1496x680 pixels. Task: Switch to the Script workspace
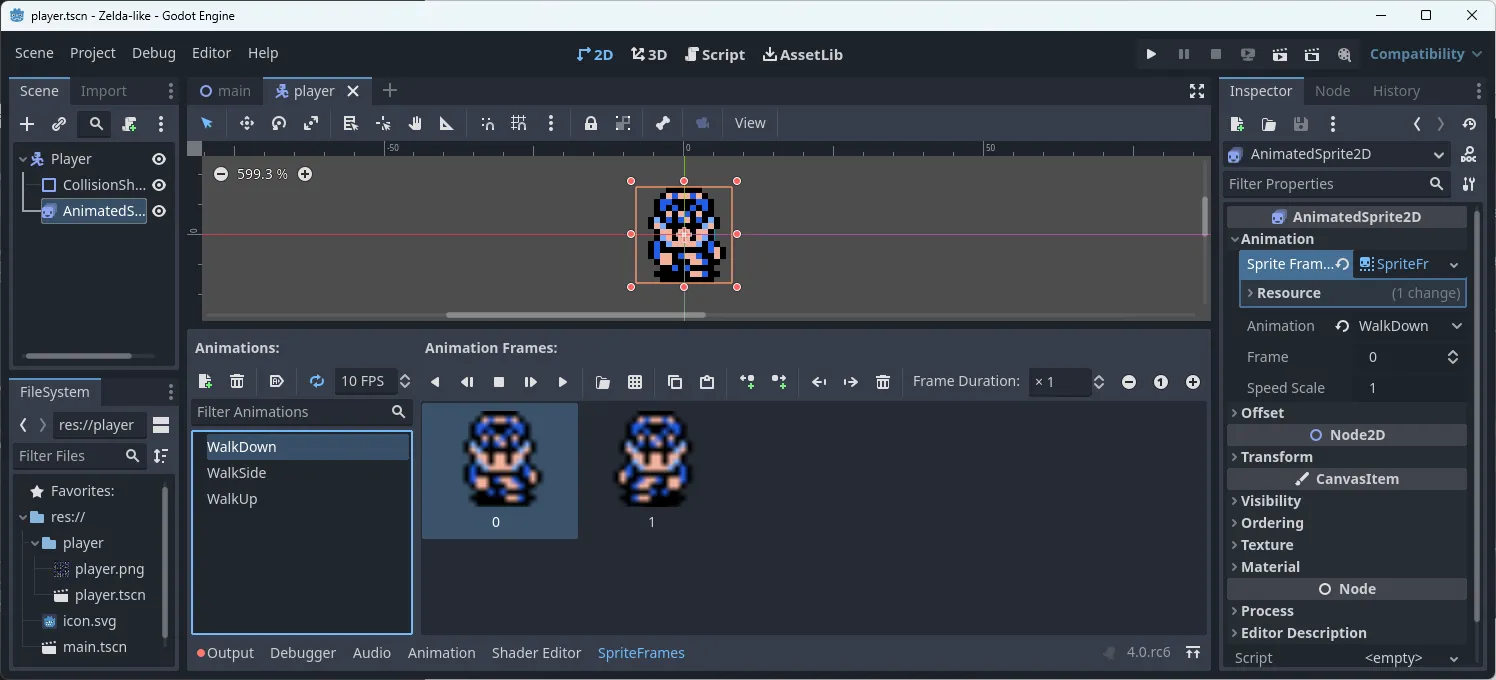point(715,54)
